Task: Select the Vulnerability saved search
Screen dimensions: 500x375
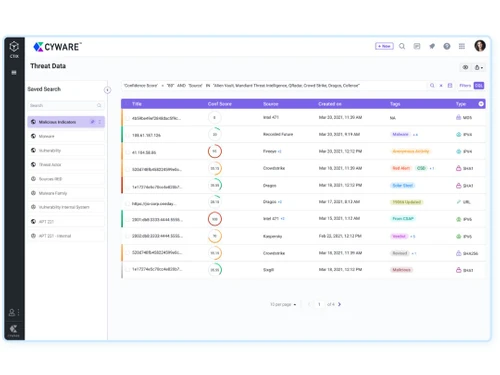Action: click(x=66, y=150)
